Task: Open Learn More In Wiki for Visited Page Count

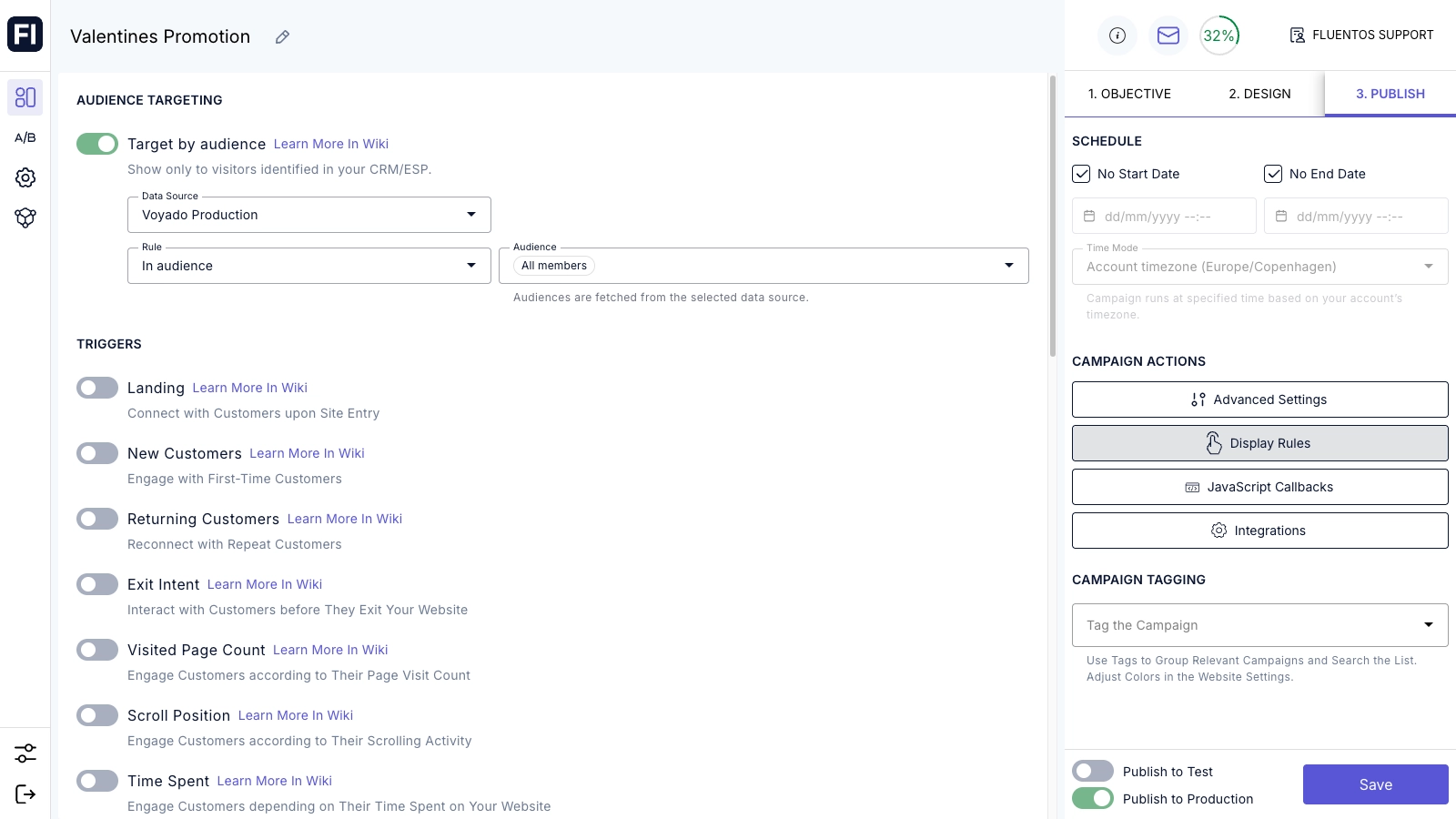Action: 330,650
